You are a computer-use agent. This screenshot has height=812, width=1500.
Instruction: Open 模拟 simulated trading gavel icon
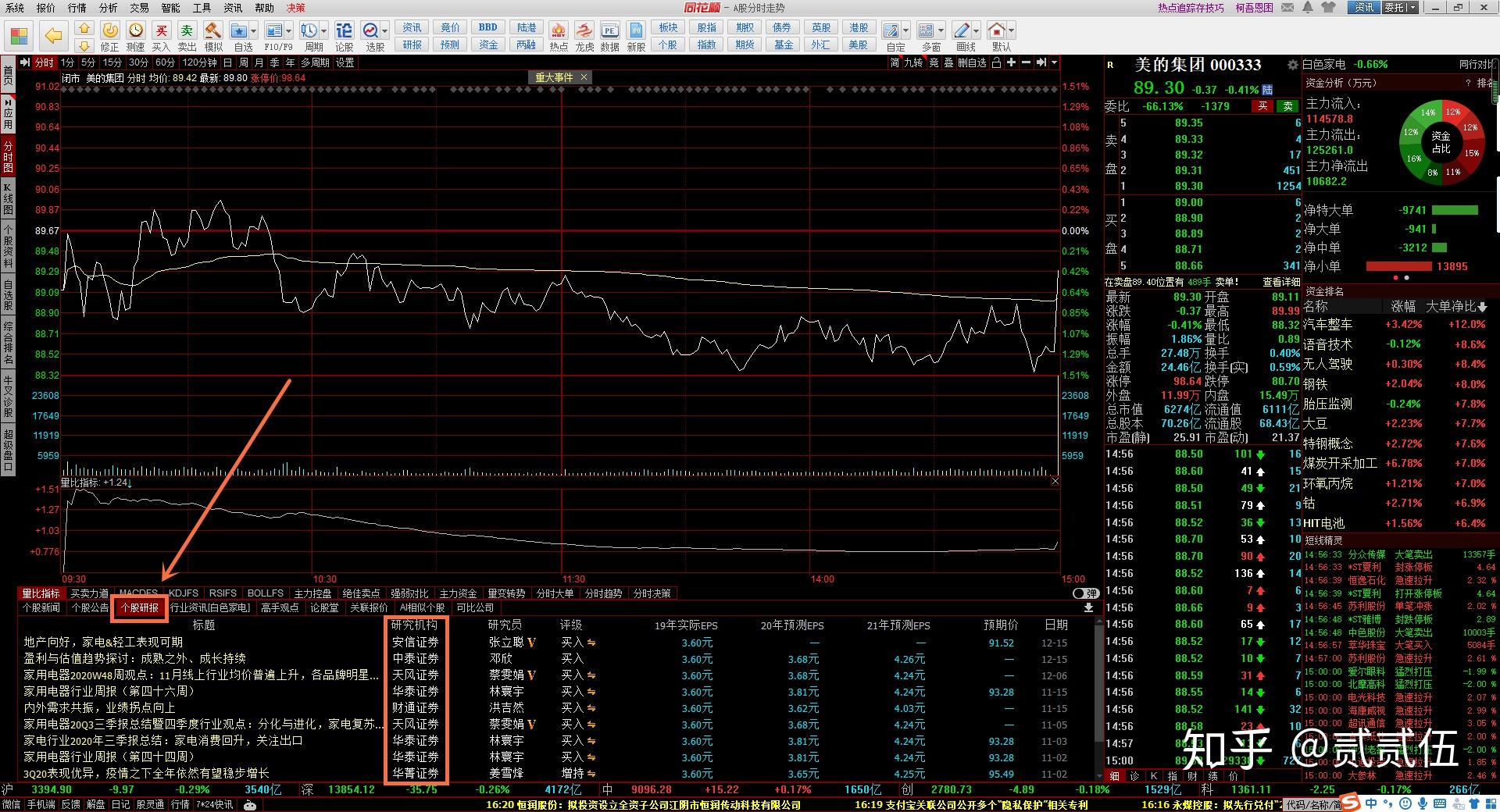[x=212, y=36]
